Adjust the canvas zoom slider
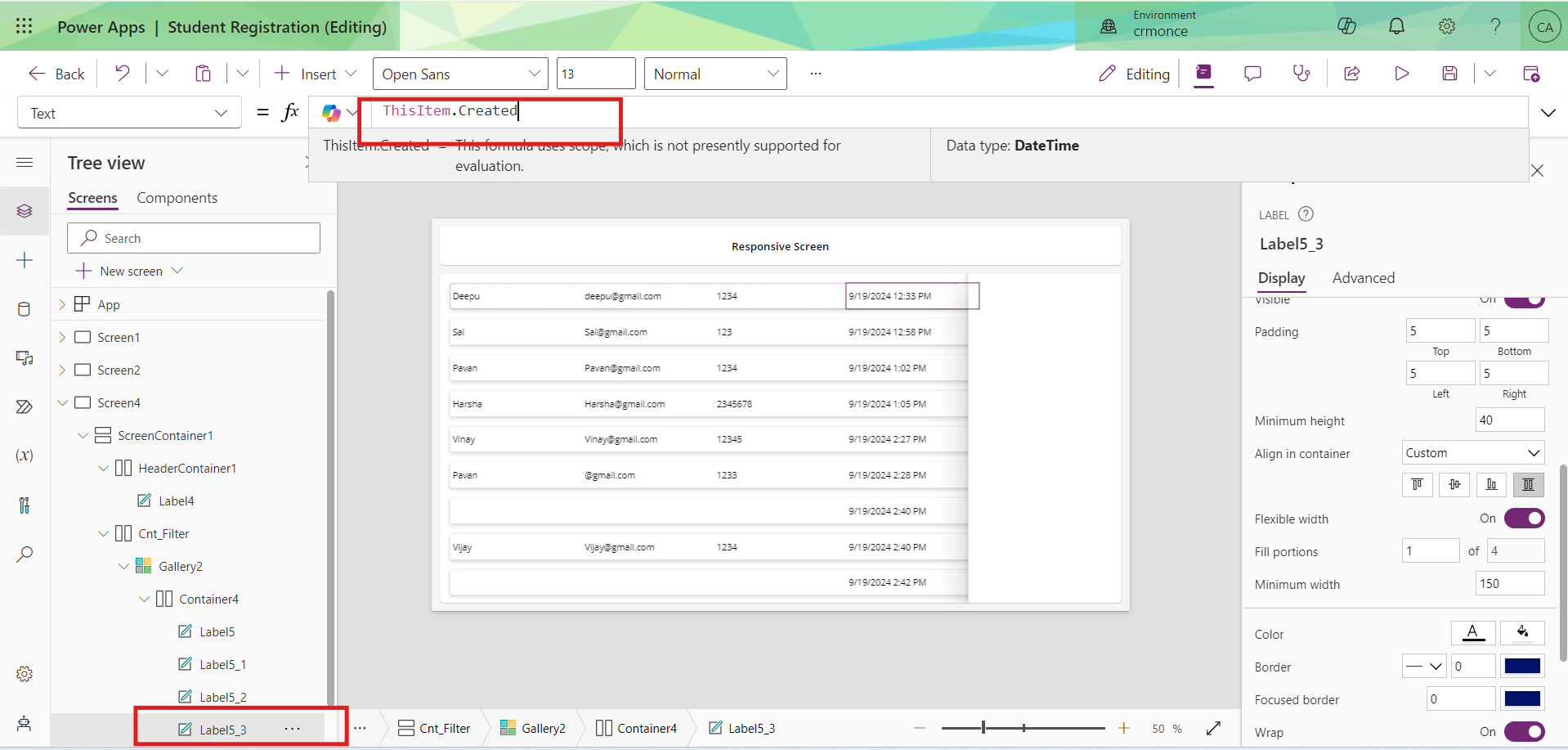The width and height of the screenshot is (1568, 750). [1023, 728]
